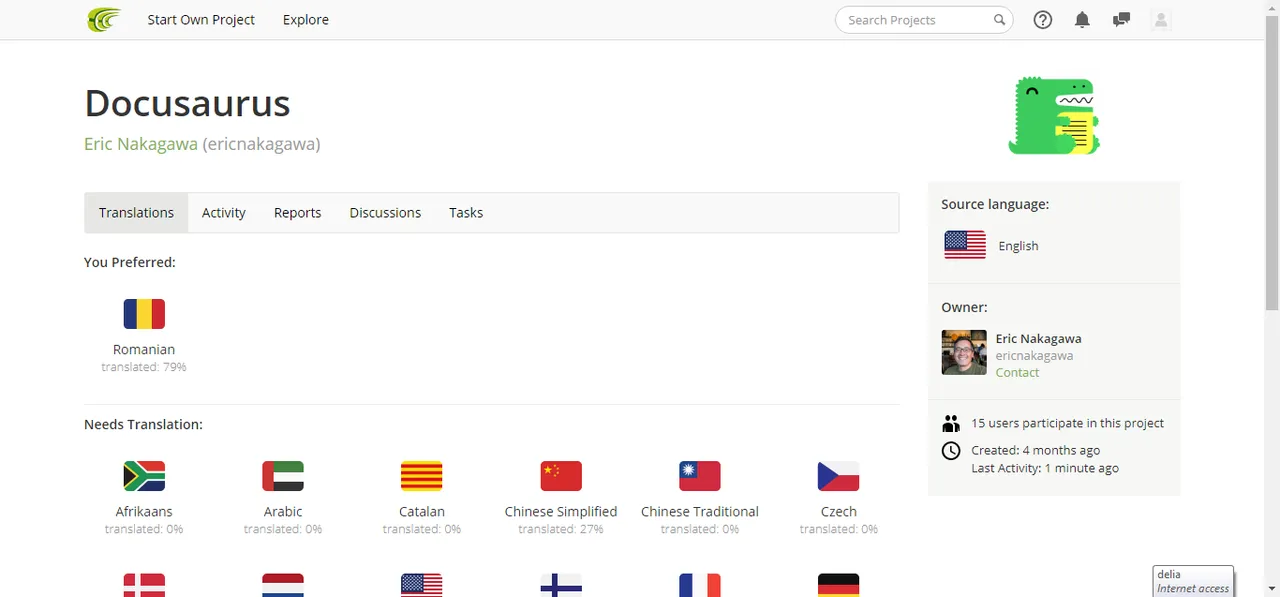Screen dimensions: 1280x597
Task: Open the Discussions tab
Action: pos(385,213)
